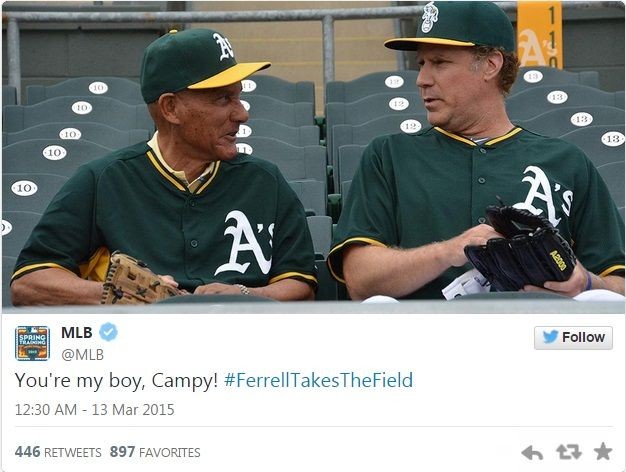View the 446 retweets list
Screen dimensions: 626x472
(58, 452)
